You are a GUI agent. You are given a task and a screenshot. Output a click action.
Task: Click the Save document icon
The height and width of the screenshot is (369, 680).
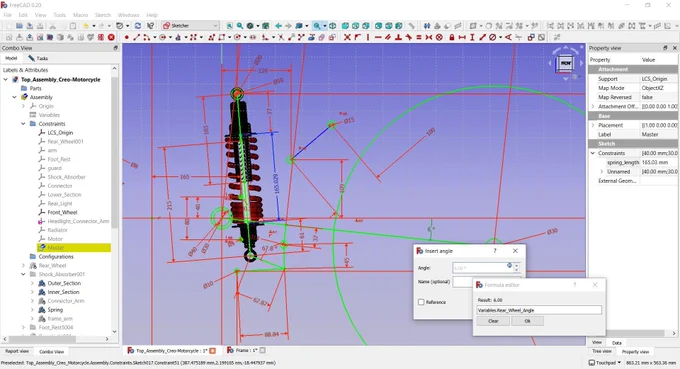click(29, 26)
